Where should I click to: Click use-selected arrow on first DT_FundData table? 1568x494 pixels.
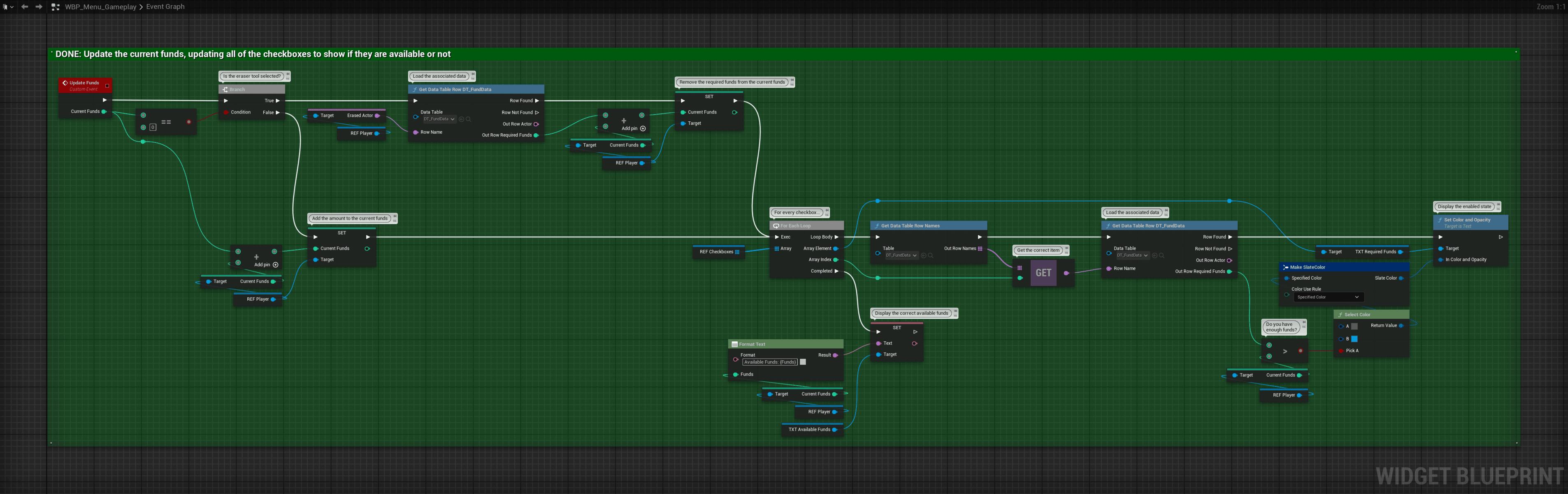pos(461,119)
